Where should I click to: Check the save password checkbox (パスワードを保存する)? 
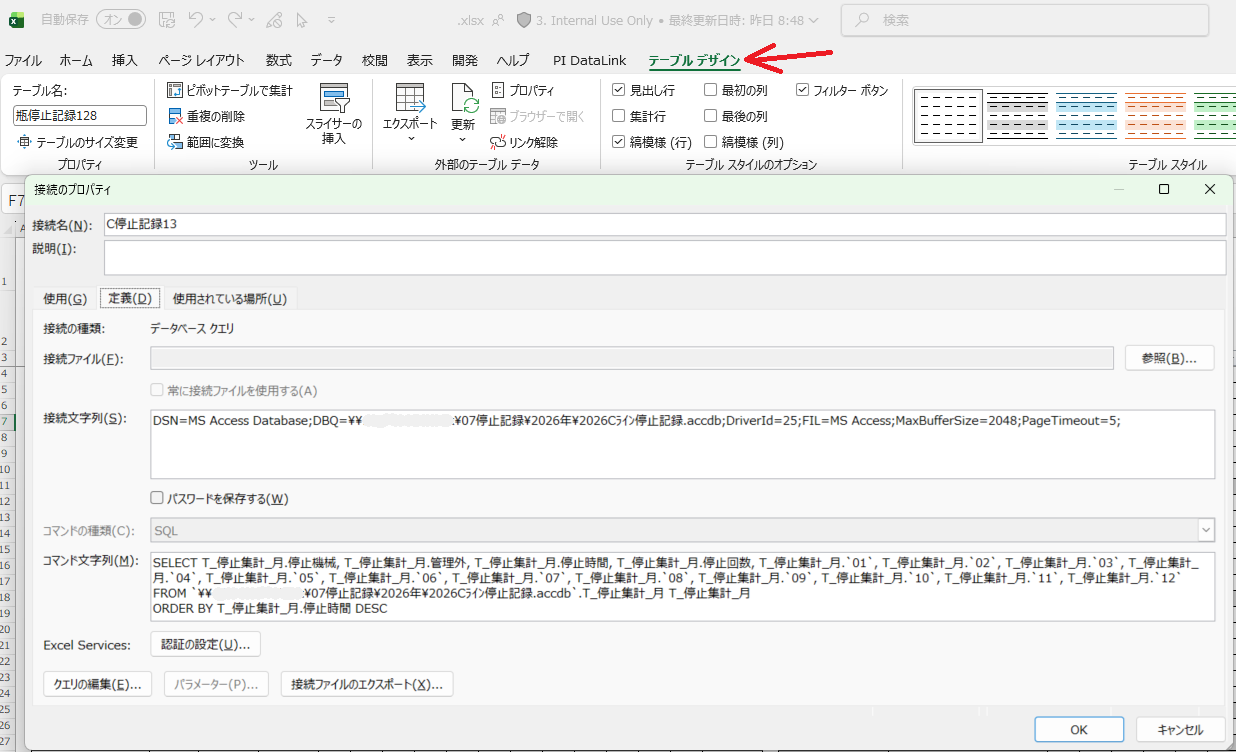pos(156,498)
